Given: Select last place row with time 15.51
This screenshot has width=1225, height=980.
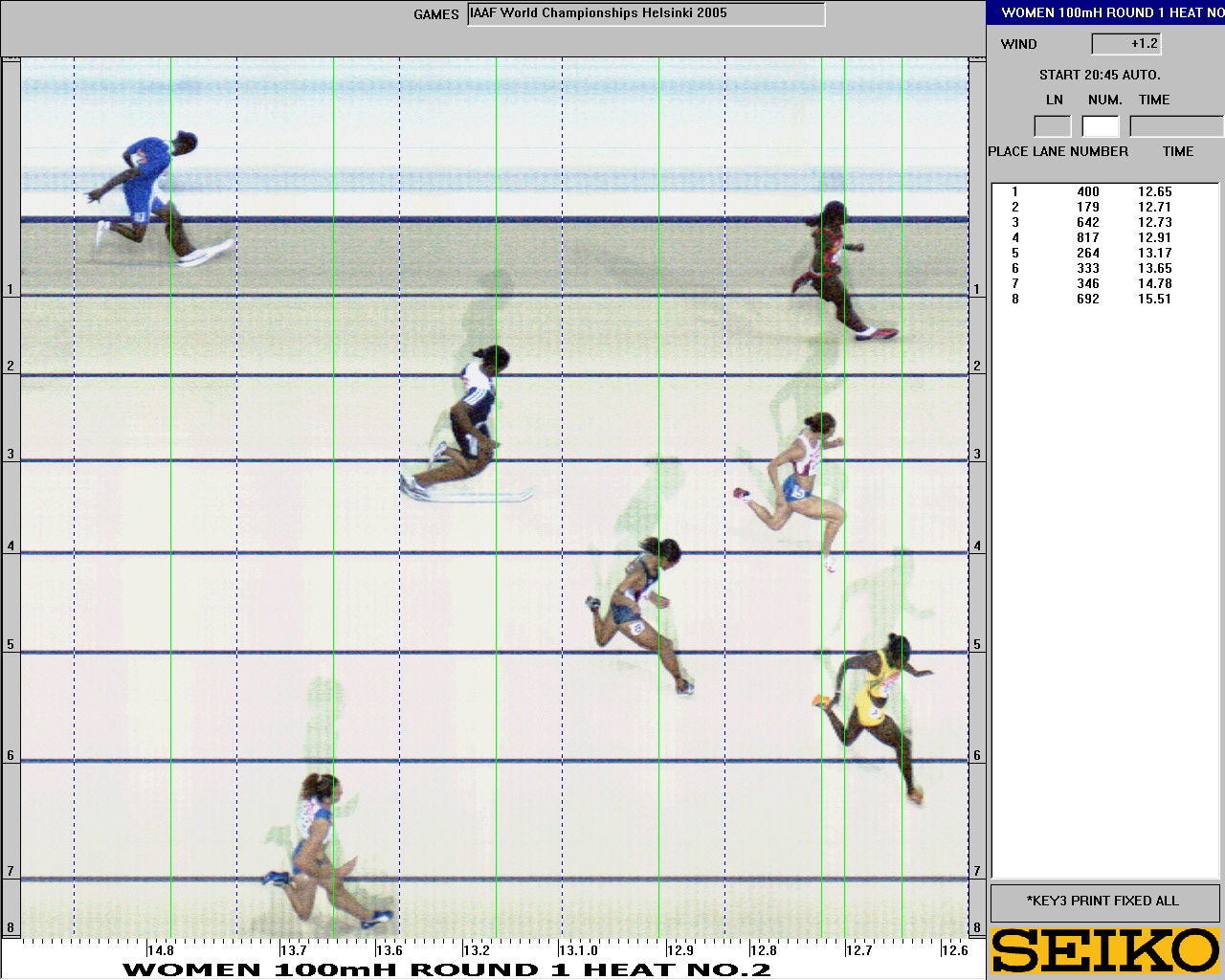Looking at the screenshot, I should (1091, 299).
